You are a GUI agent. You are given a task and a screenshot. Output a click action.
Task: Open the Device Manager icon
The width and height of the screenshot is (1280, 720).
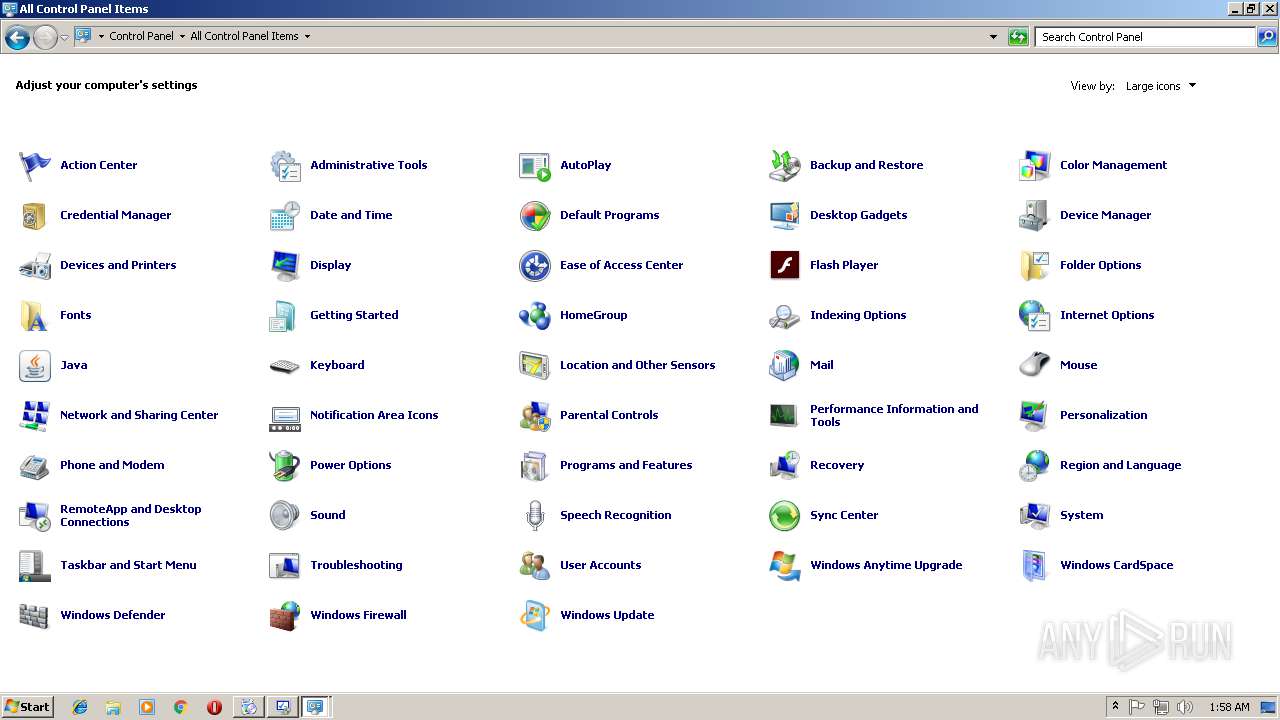tap(1035, 216)
